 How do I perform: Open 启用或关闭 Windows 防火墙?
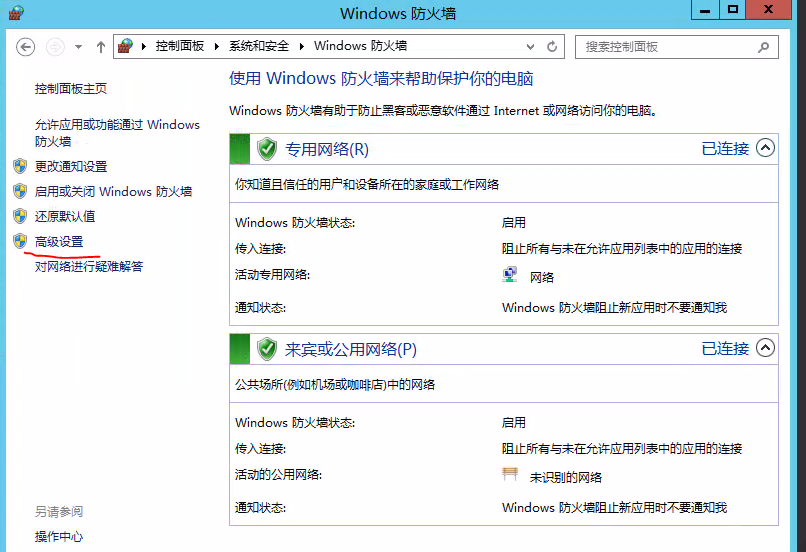point(114,191)
